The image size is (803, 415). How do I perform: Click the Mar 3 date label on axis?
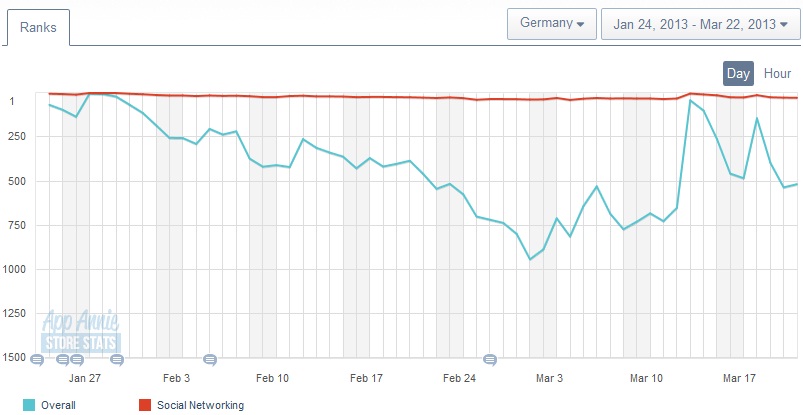548,379
